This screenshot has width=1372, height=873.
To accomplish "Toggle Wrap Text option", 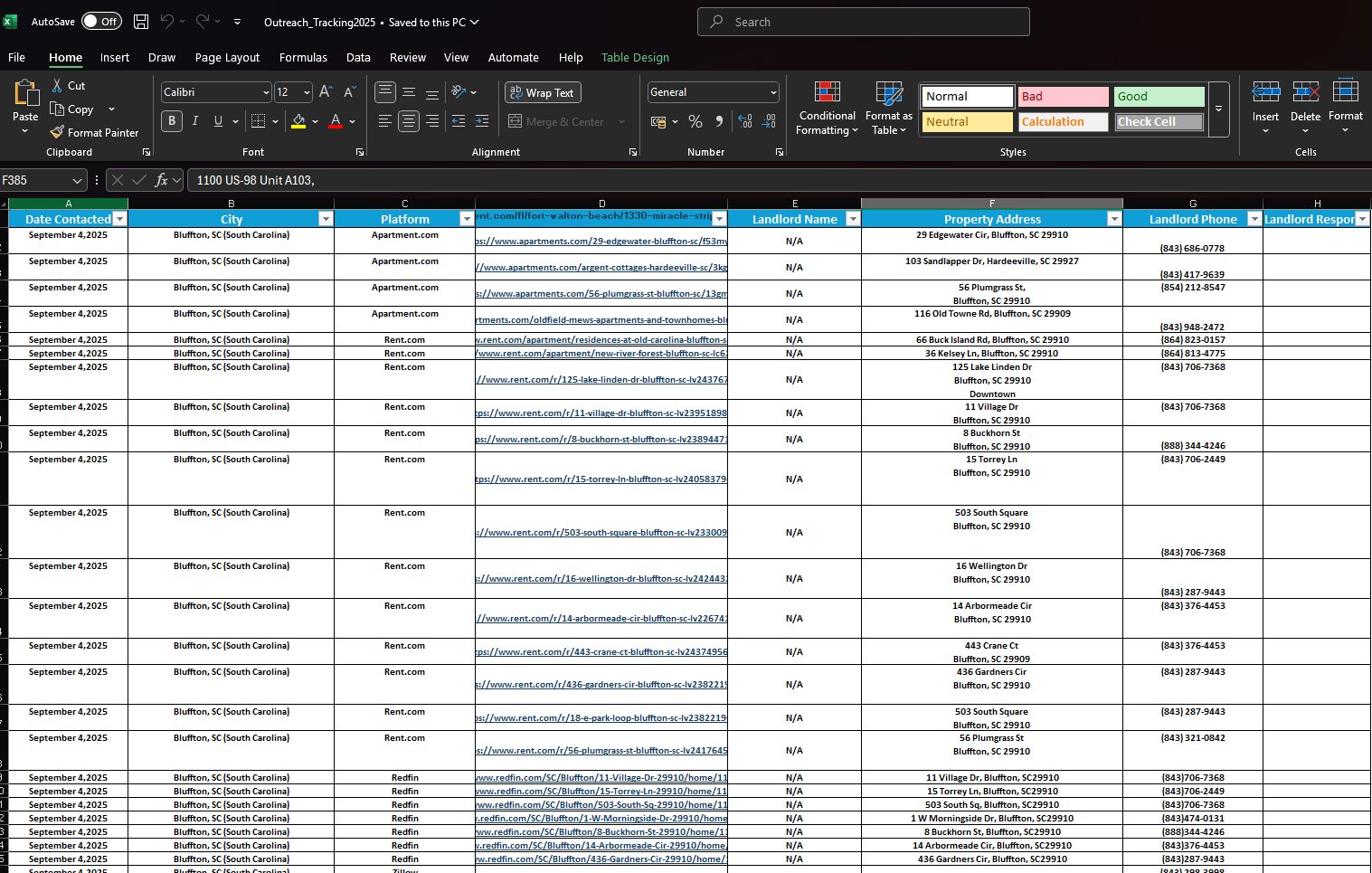I will click(543, 92).
